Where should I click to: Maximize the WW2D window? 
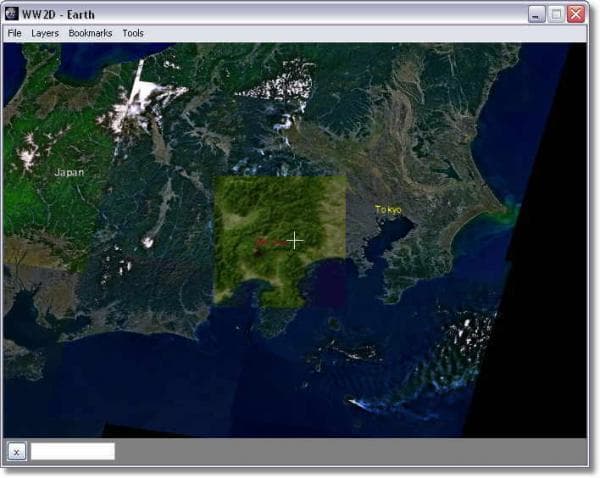[556, 15]
